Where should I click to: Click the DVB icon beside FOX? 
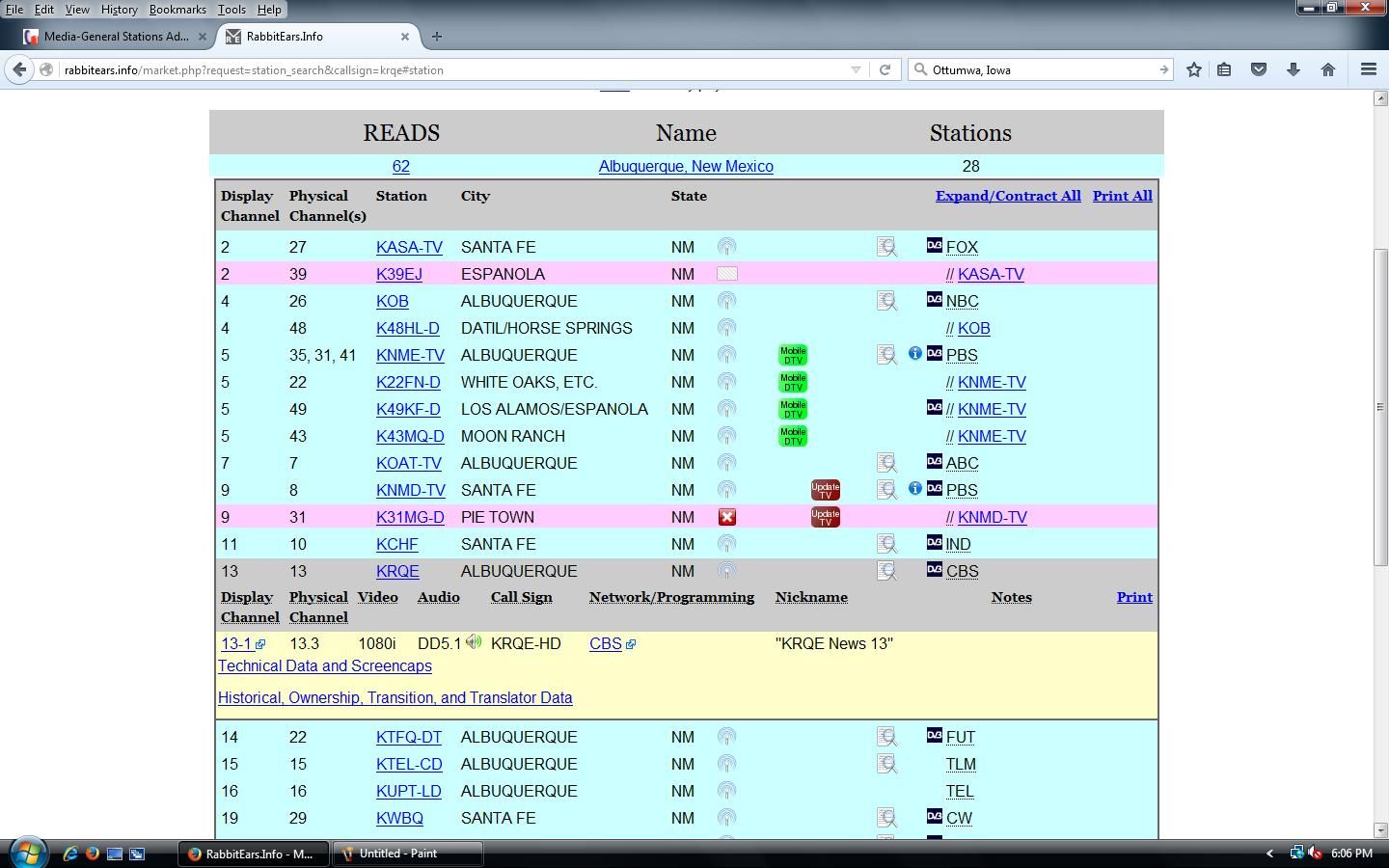(x=934, y=245)
